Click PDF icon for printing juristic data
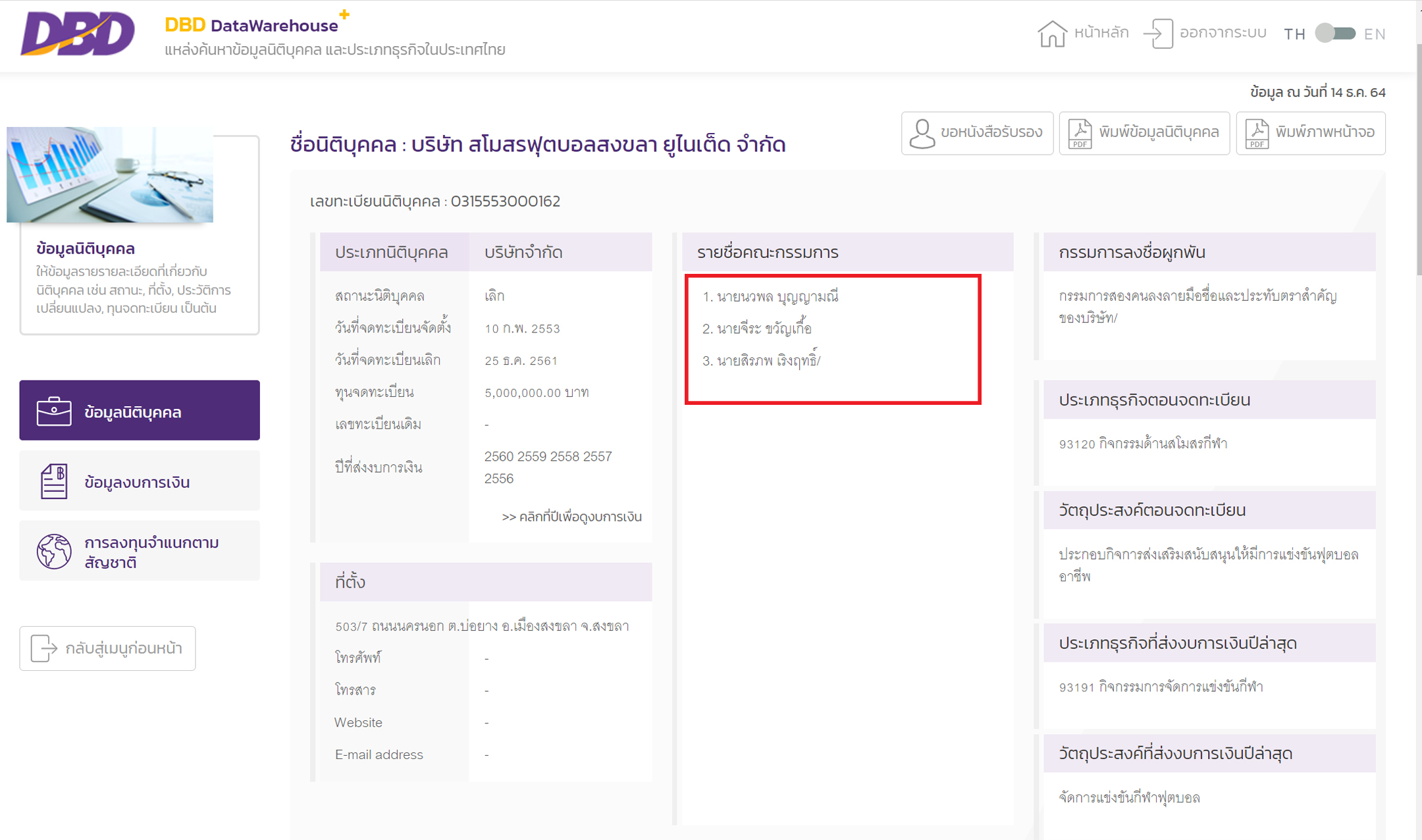The width and height of the screenshot is (1422, 840). pos(1080,134)
